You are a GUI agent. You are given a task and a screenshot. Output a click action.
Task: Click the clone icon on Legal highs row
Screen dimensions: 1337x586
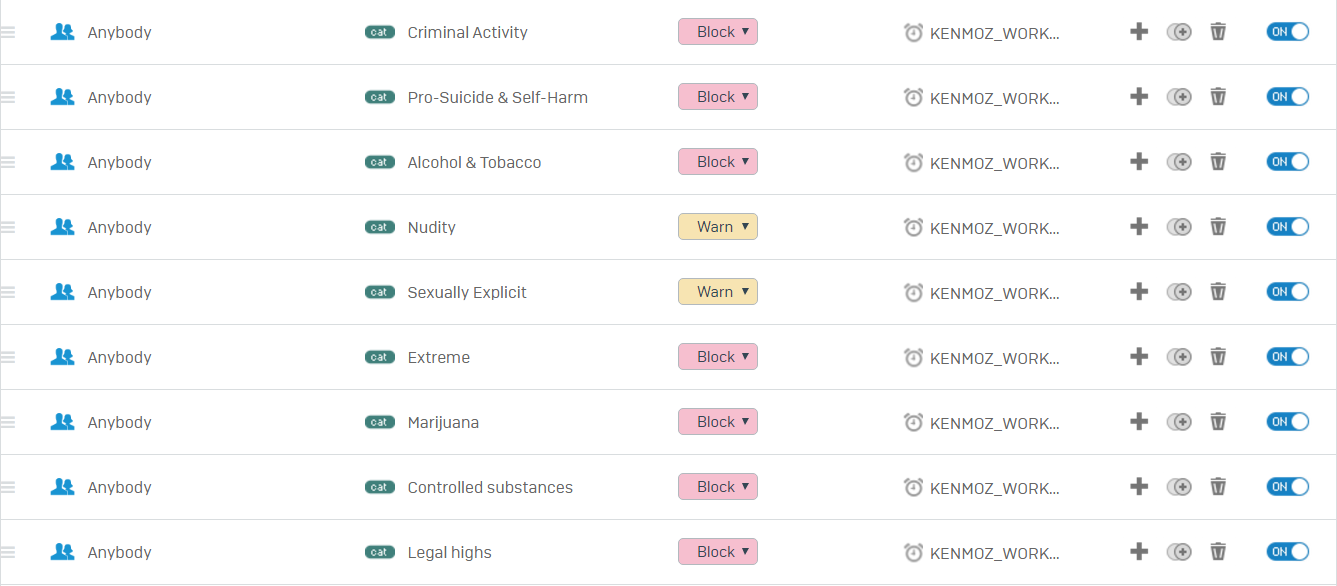1180,552
